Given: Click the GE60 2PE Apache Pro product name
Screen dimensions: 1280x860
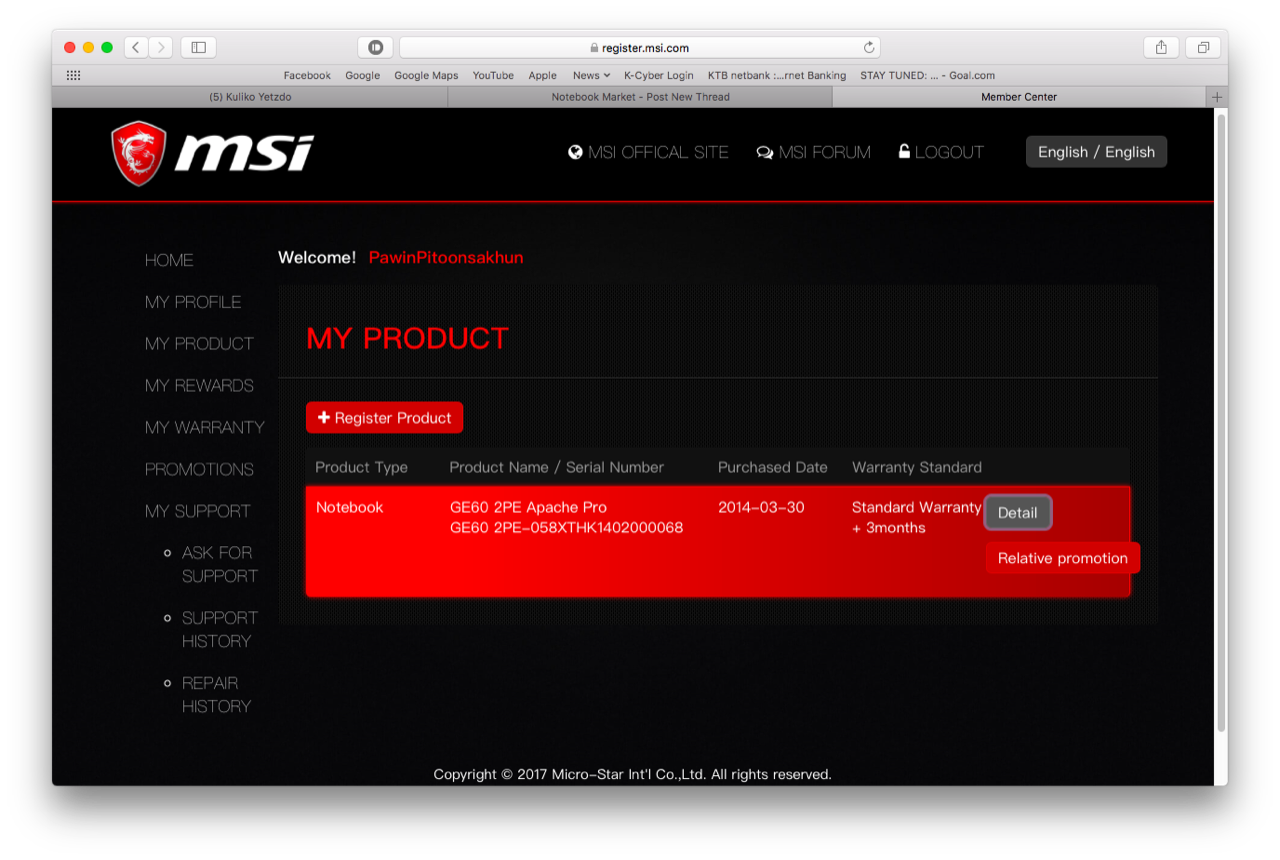Looking at the screenshot, I should [528, 507].
